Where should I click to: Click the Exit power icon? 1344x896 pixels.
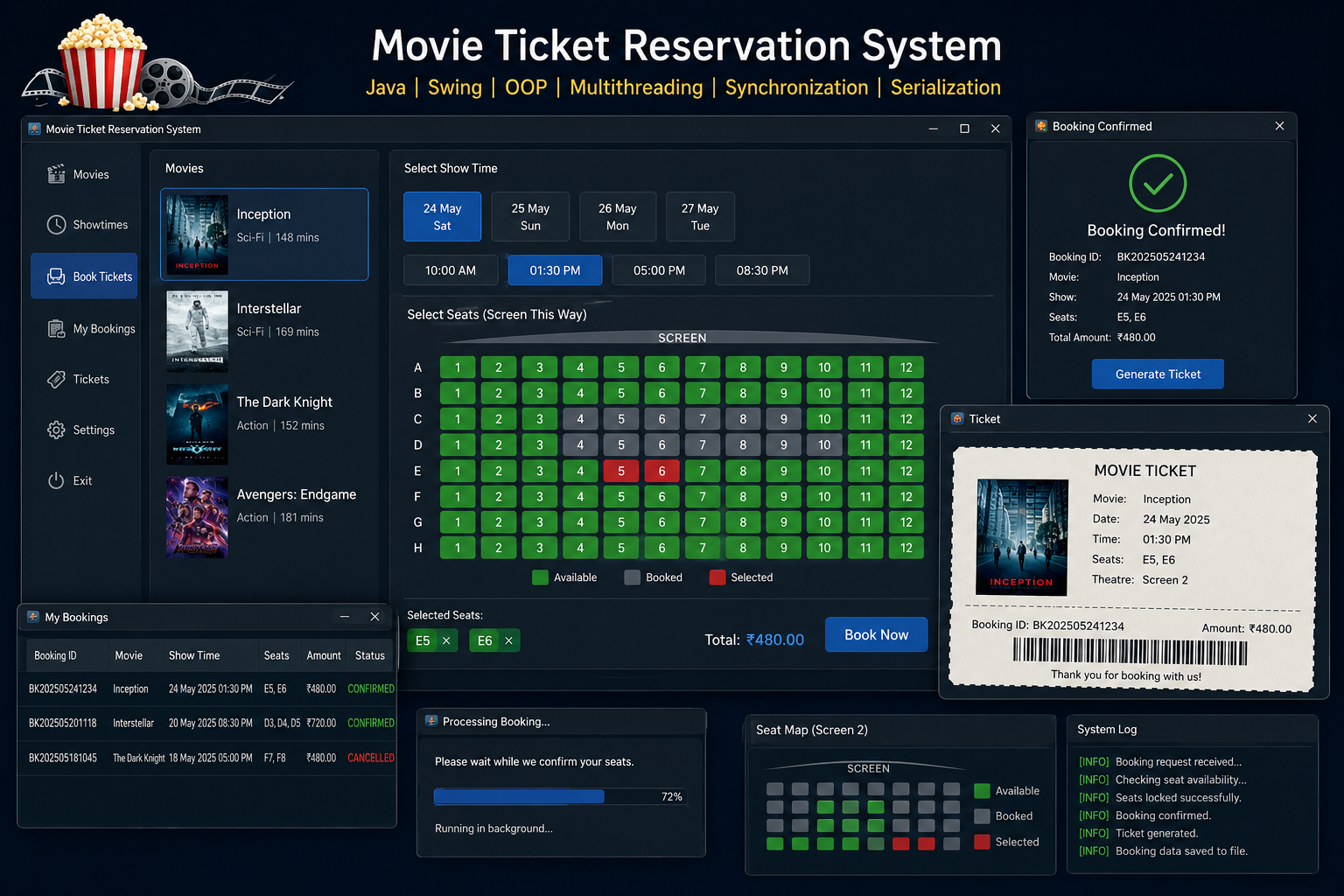56,480
